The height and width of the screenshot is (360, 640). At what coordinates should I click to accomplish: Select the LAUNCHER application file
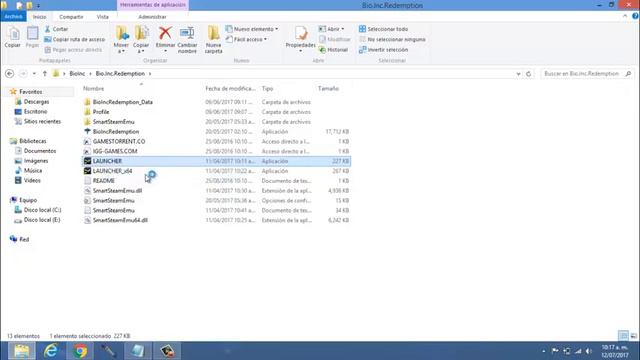pos(216,161)
